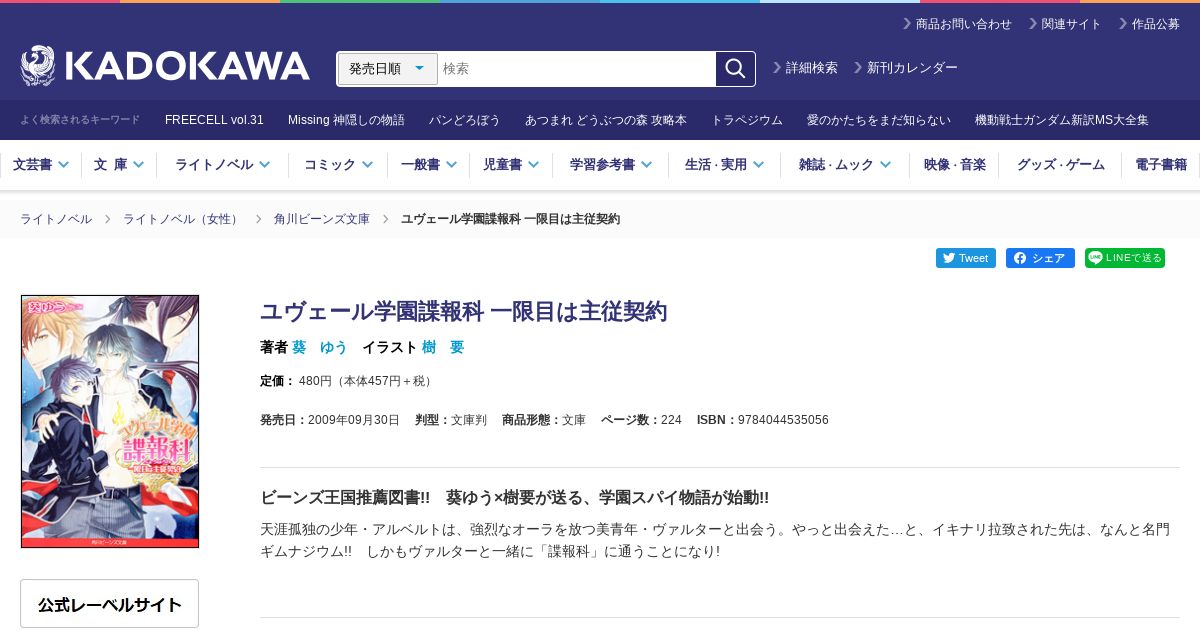Expand the 文芸書 menu

click(41, 165)
